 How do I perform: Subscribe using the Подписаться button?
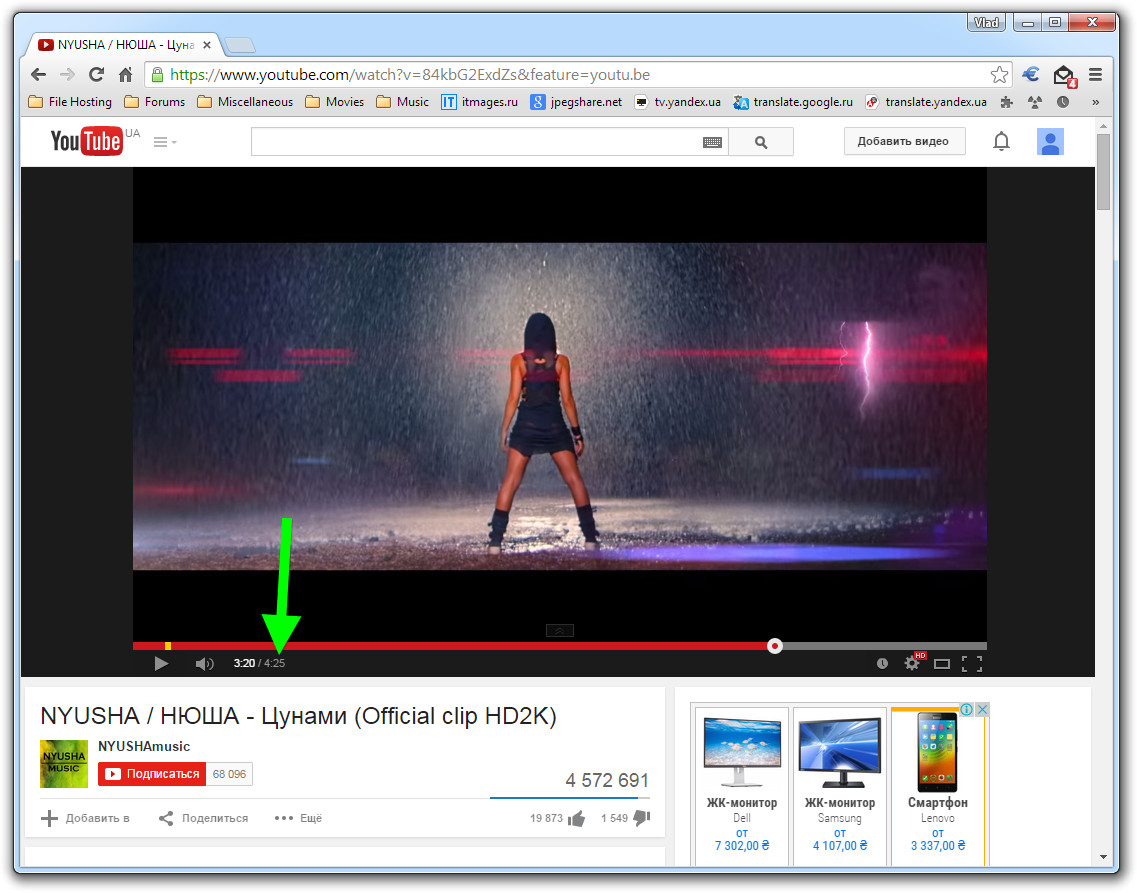click(x=152, y=774)
